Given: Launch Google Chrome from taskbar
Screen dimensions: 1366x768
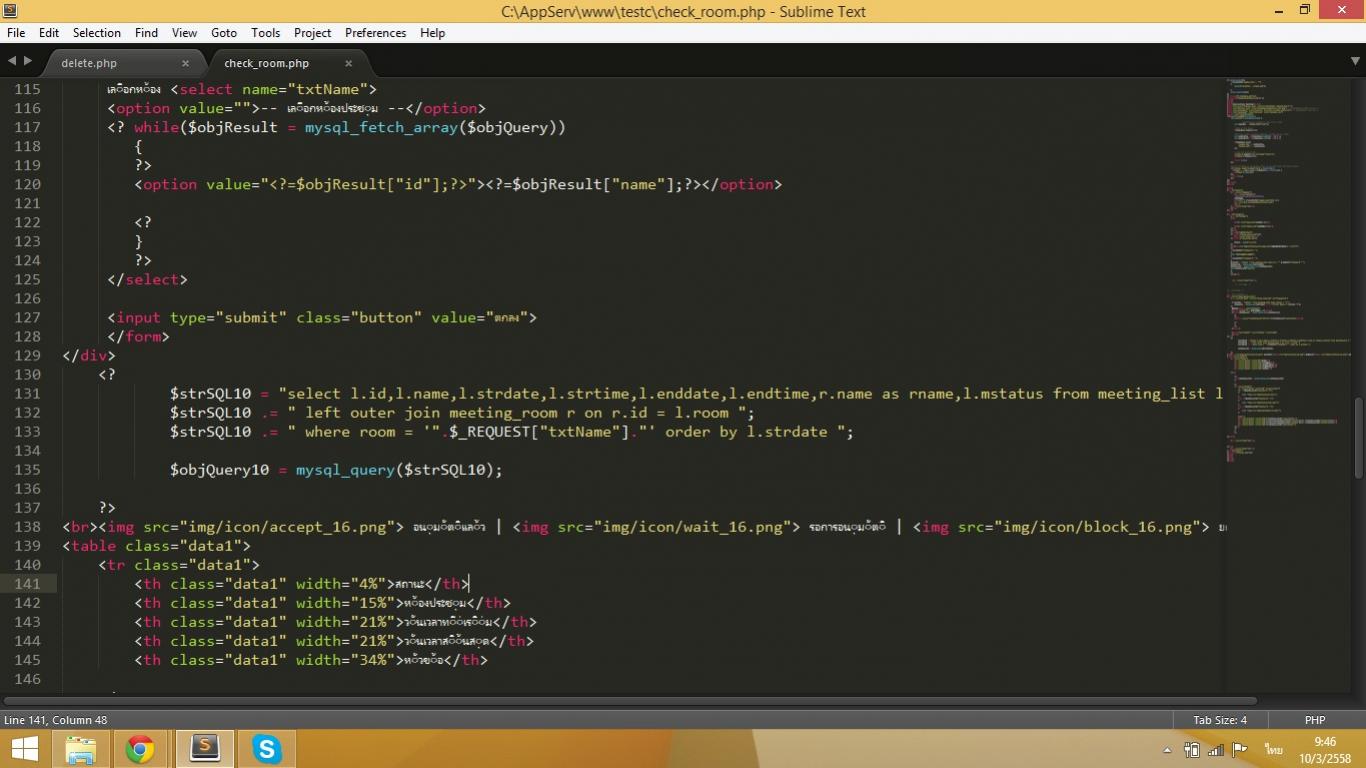Looking at the screenshot, I should pyautogui.click(x=140, y=749).
